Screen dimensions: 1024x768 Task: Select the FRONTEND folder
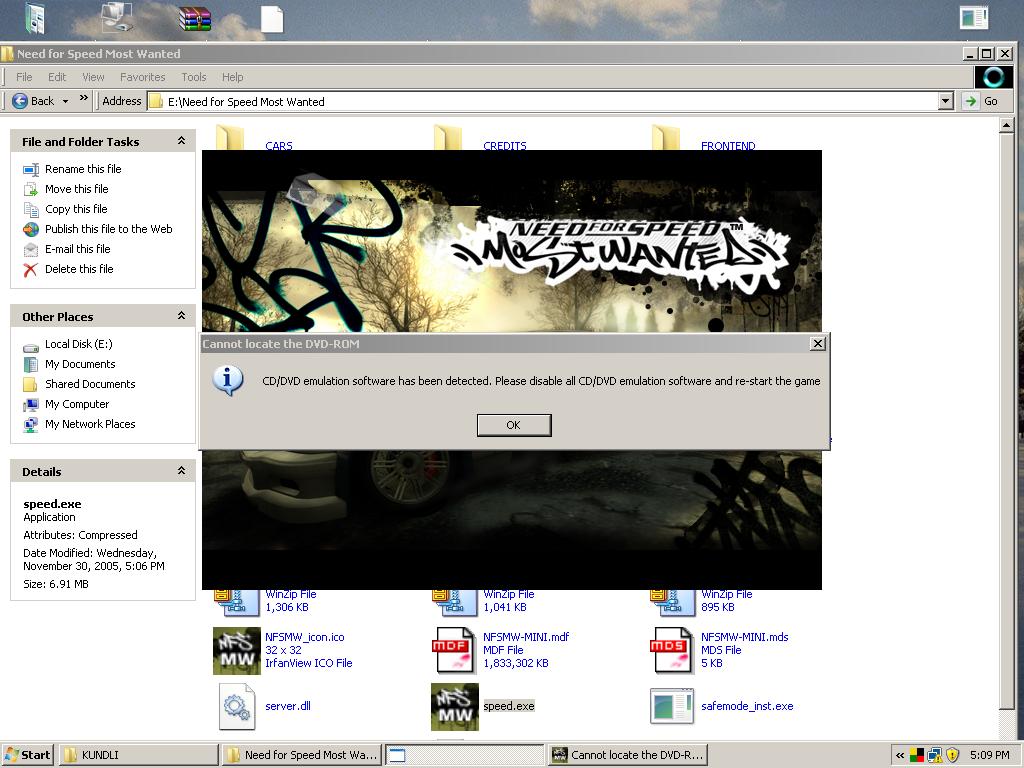click(728, 146)
